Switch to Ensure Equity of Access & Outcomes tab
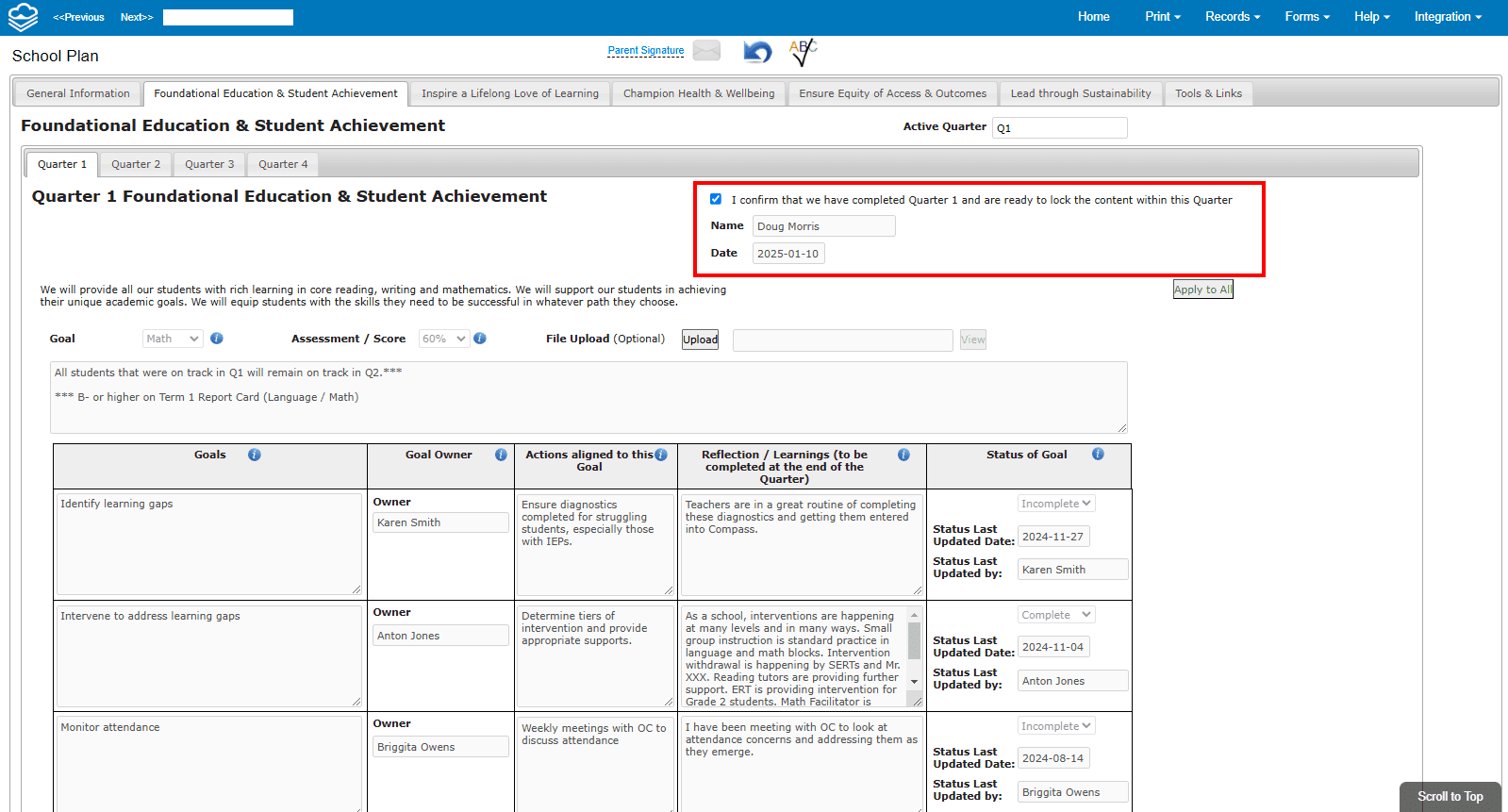Image resolution: width=1508 pixels, height=812 pixels. (x=893, y=93)
